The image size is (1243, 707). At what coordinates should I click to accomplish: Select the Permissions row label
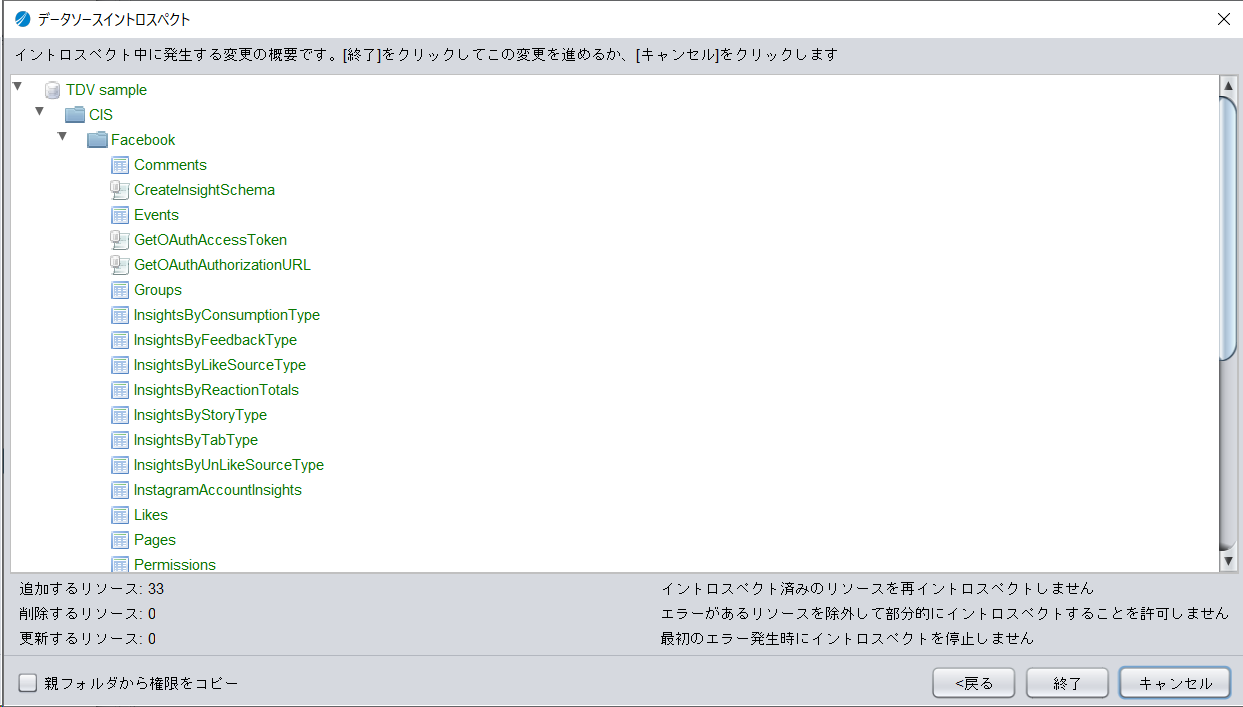point(175,564)
